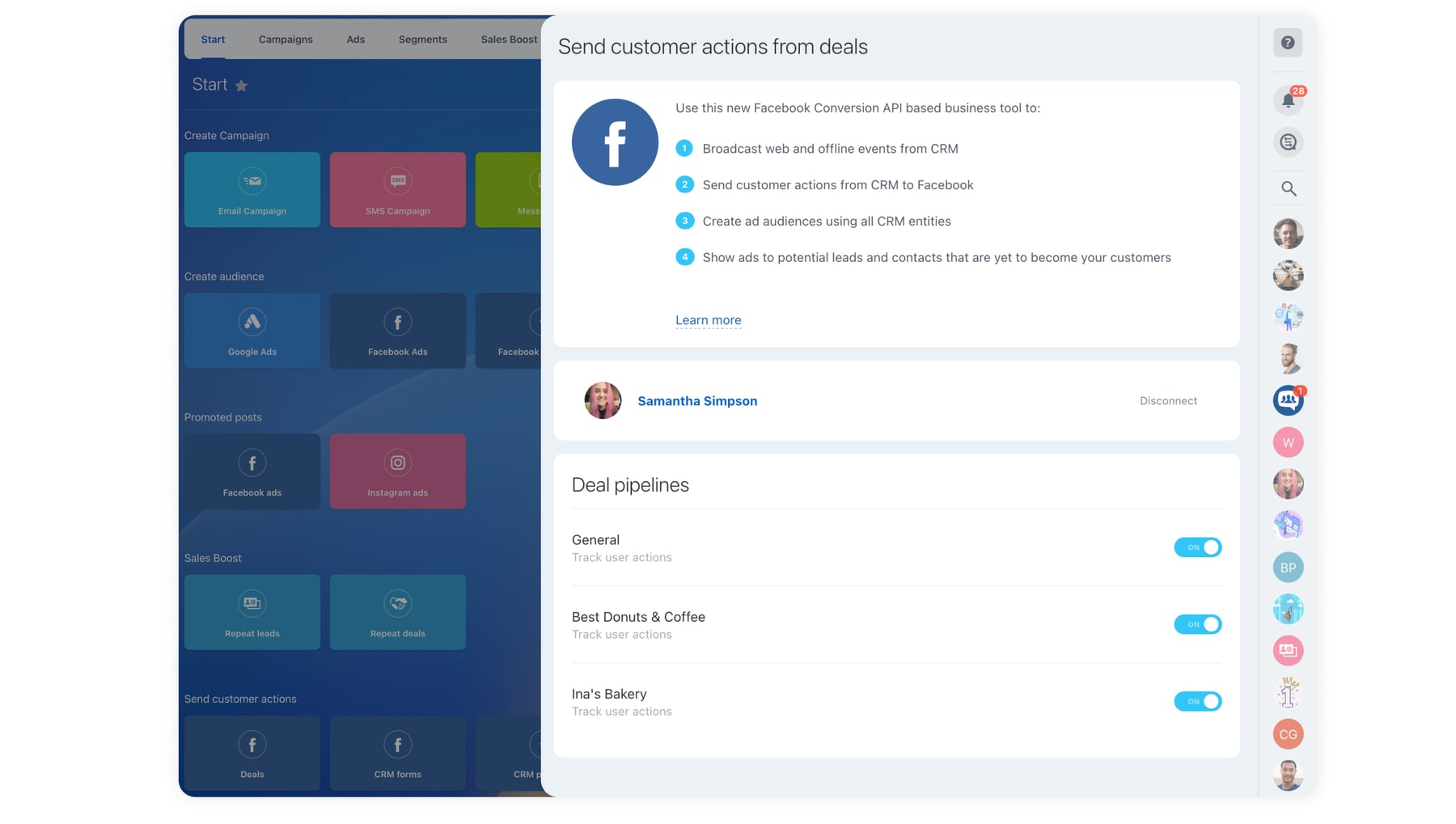Screen dimensions: 1456x824
Task: Open Repeat leads sales boost
Action: (x=252, y=612)
